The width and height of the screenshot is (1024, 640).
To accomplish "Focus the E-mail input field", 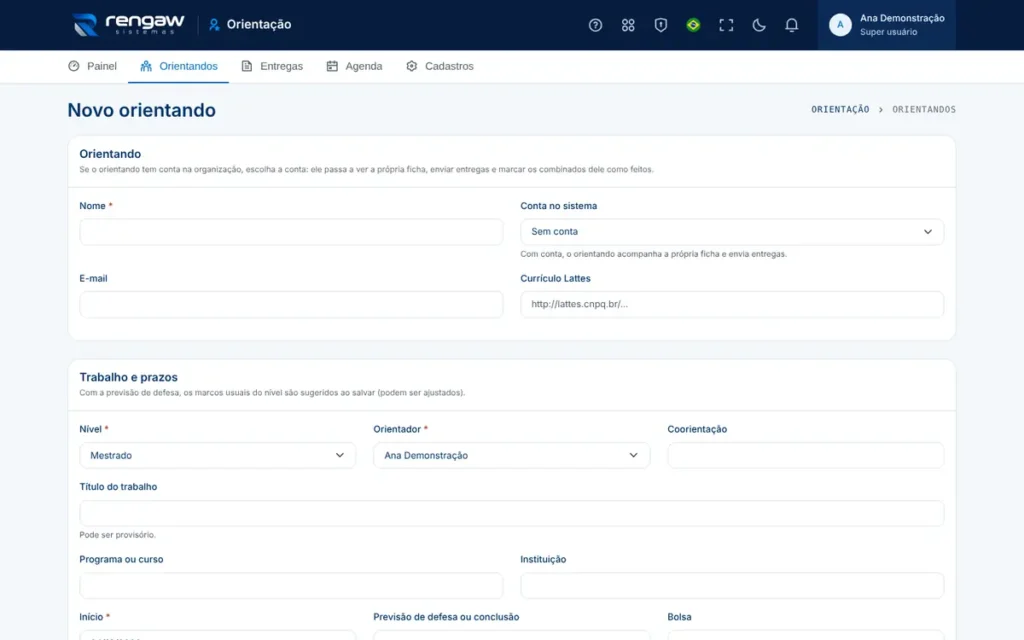I will tap(291, 304).
